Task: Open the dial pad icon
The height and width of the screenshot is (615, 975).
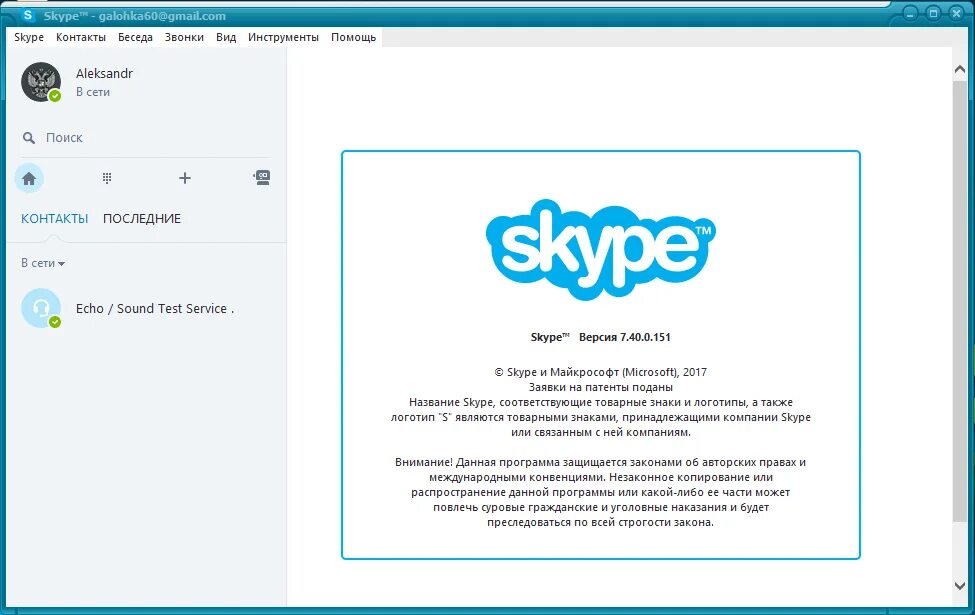Action: 107,178
